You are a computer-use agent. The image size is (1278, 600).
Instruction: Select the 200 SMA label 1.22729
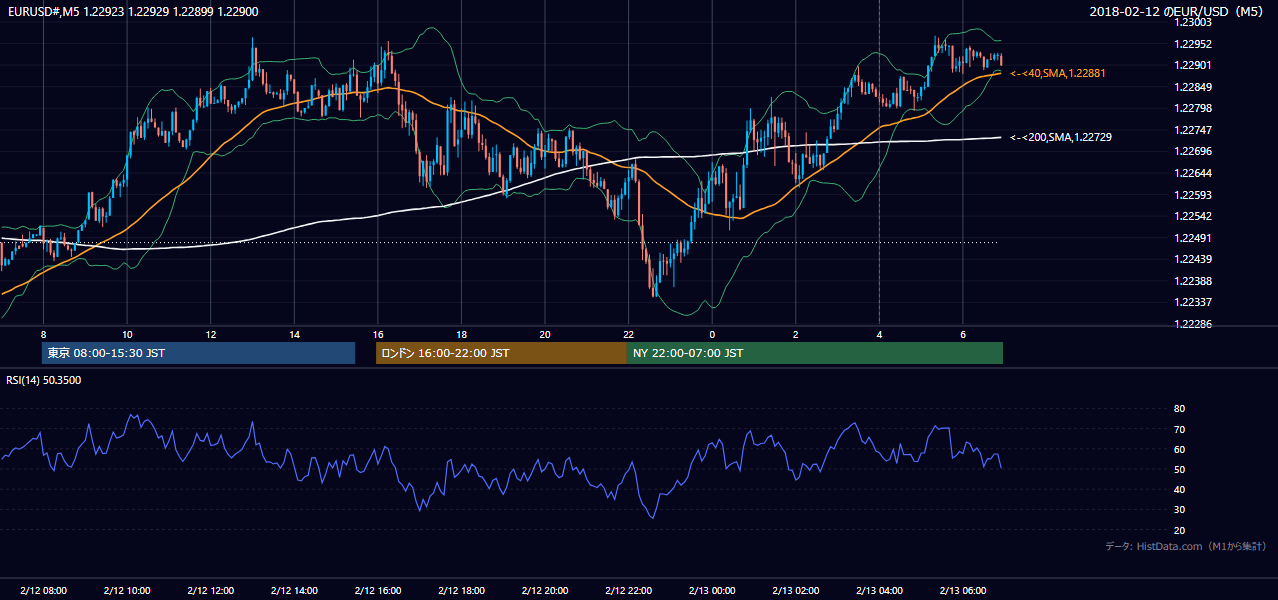1061,137
